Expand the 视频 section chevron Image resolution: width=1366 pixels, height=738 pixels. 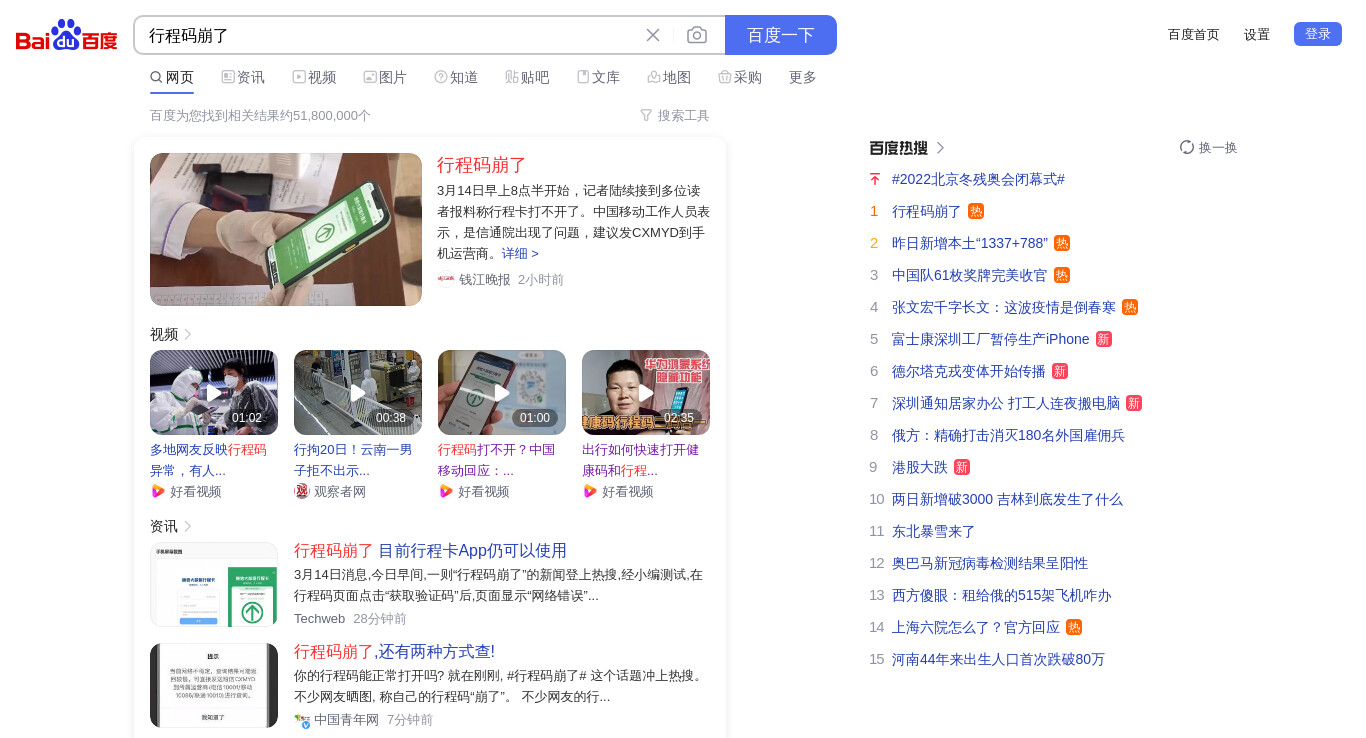point(188,334)
